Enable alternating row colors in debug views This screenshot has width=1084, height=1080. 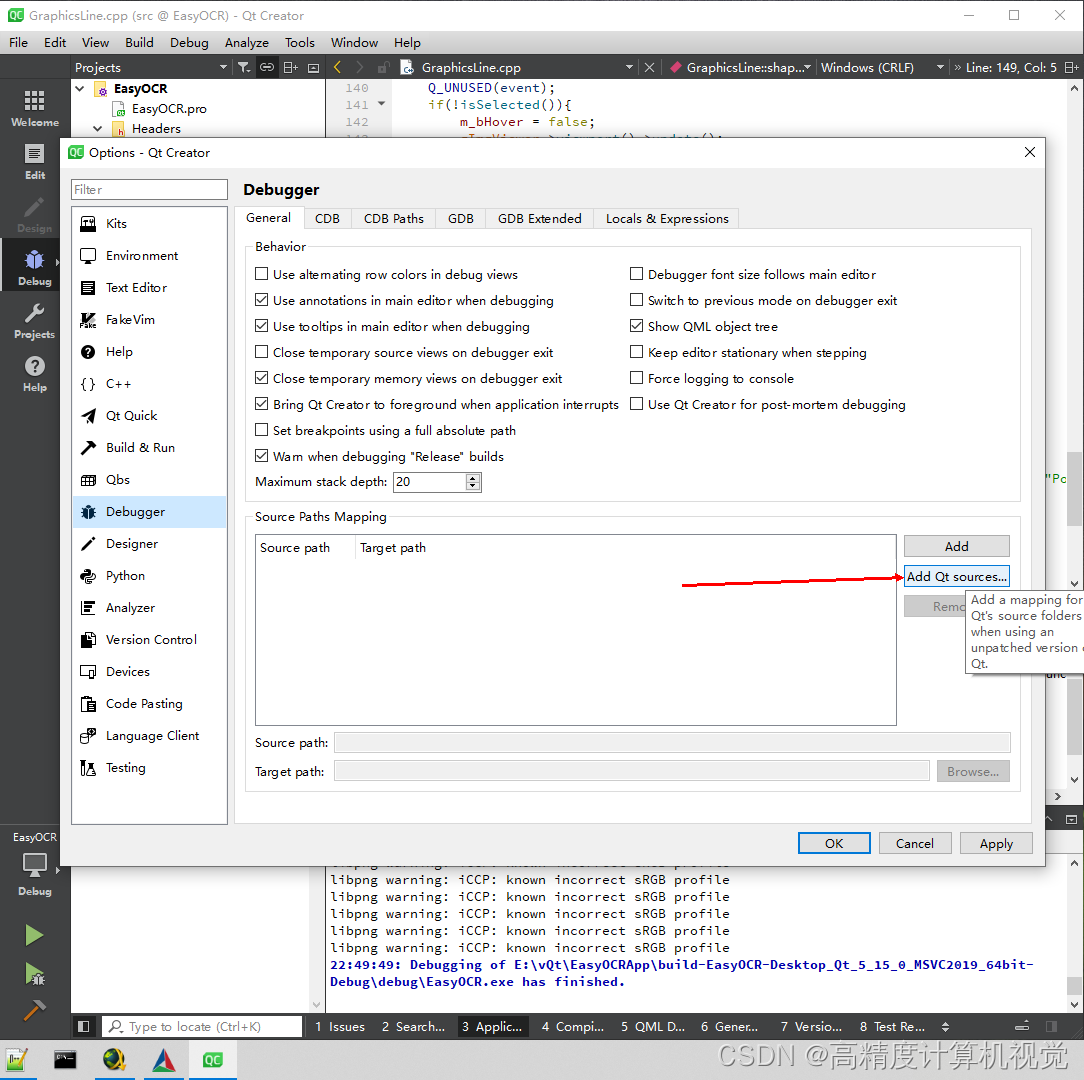click(261, 274)
